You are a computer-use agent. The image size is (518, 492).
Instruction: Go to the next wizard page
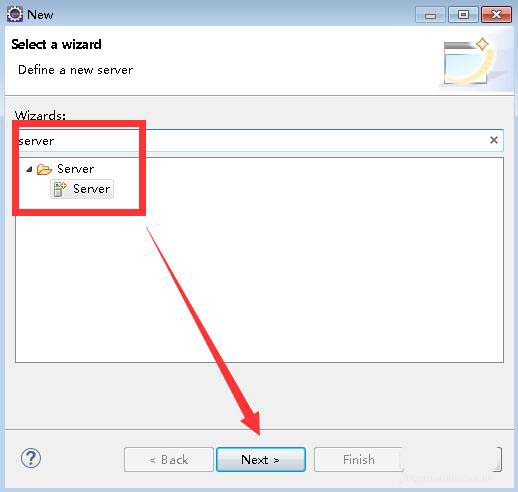pyautogui.click(x=261, y=460)
